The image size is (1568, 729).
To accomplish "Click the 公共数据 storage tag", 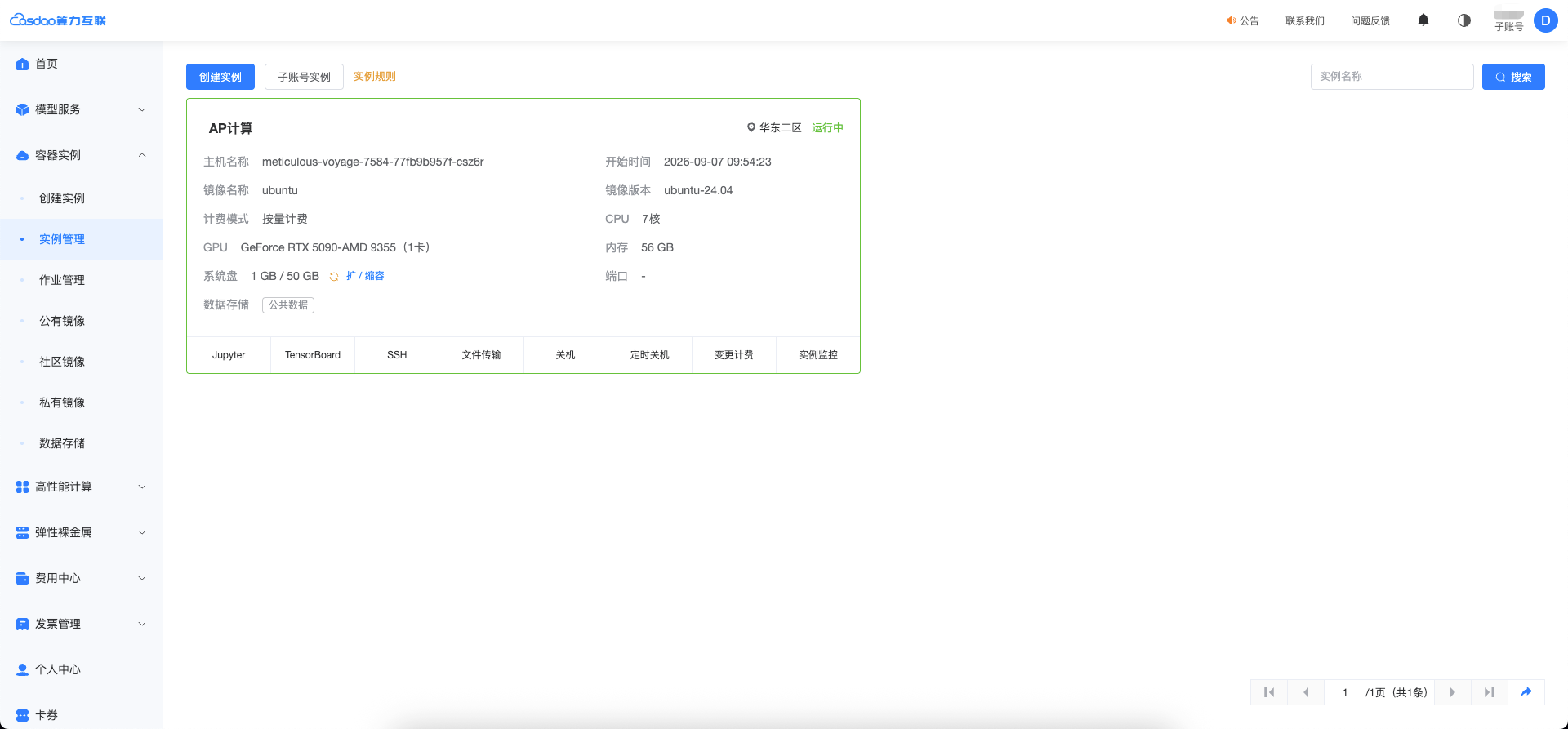I will pyautogui.click(x=288, y=305).
